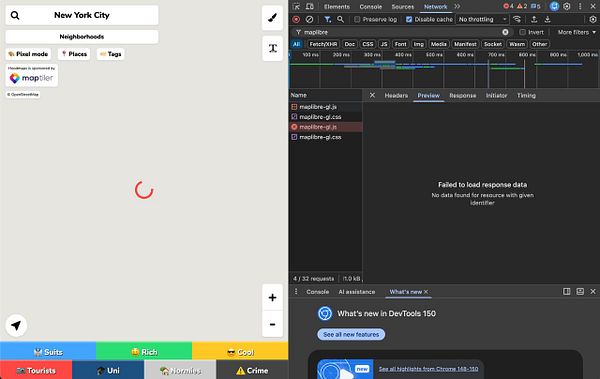Close the request details pane
The height and width of the screenshot is (379, 600).
pyautogui.click(x=372, y=95)
